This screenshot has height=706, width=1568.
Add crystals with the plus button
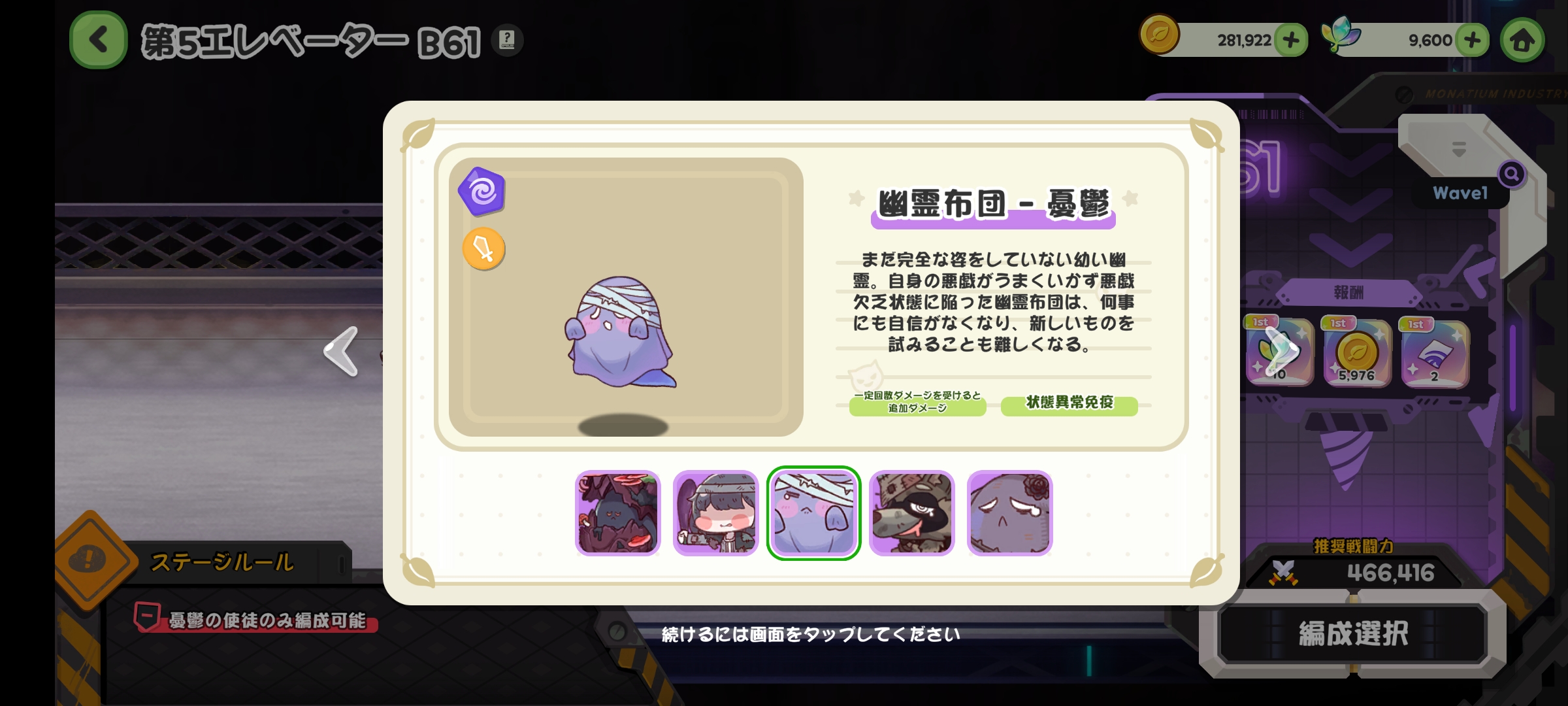tap(1472, 40)
